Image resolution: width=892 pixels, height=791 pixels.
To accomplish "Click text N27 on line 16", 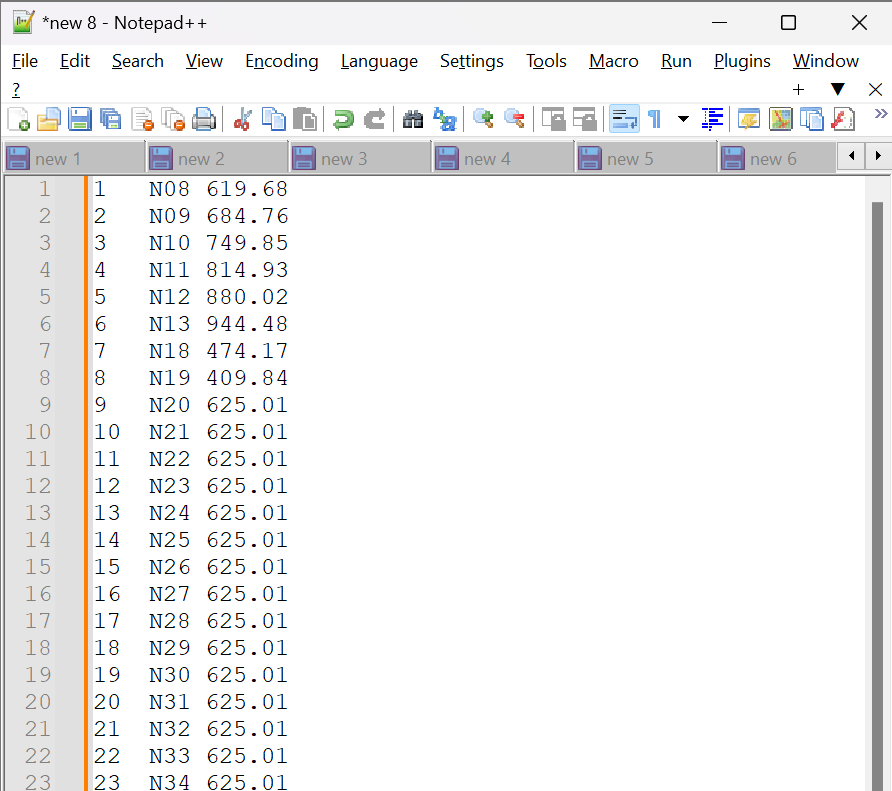I will 169,594.
